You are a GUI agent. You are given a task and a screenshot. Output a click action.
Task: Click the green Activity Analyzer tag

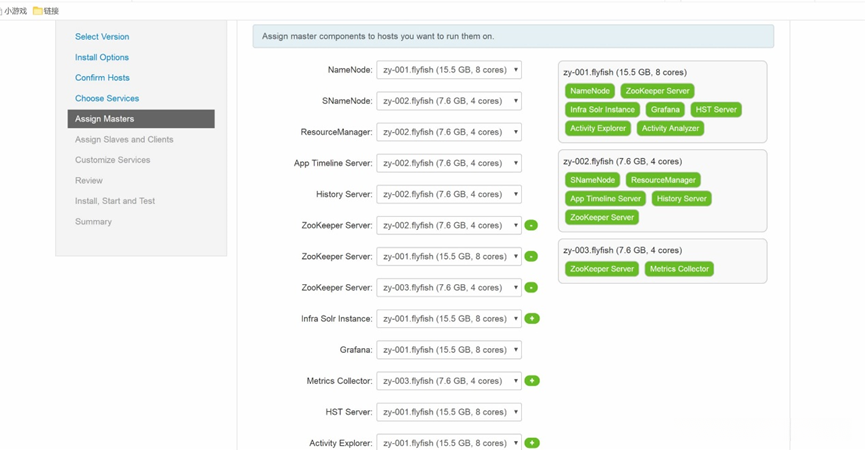point(670,129)
